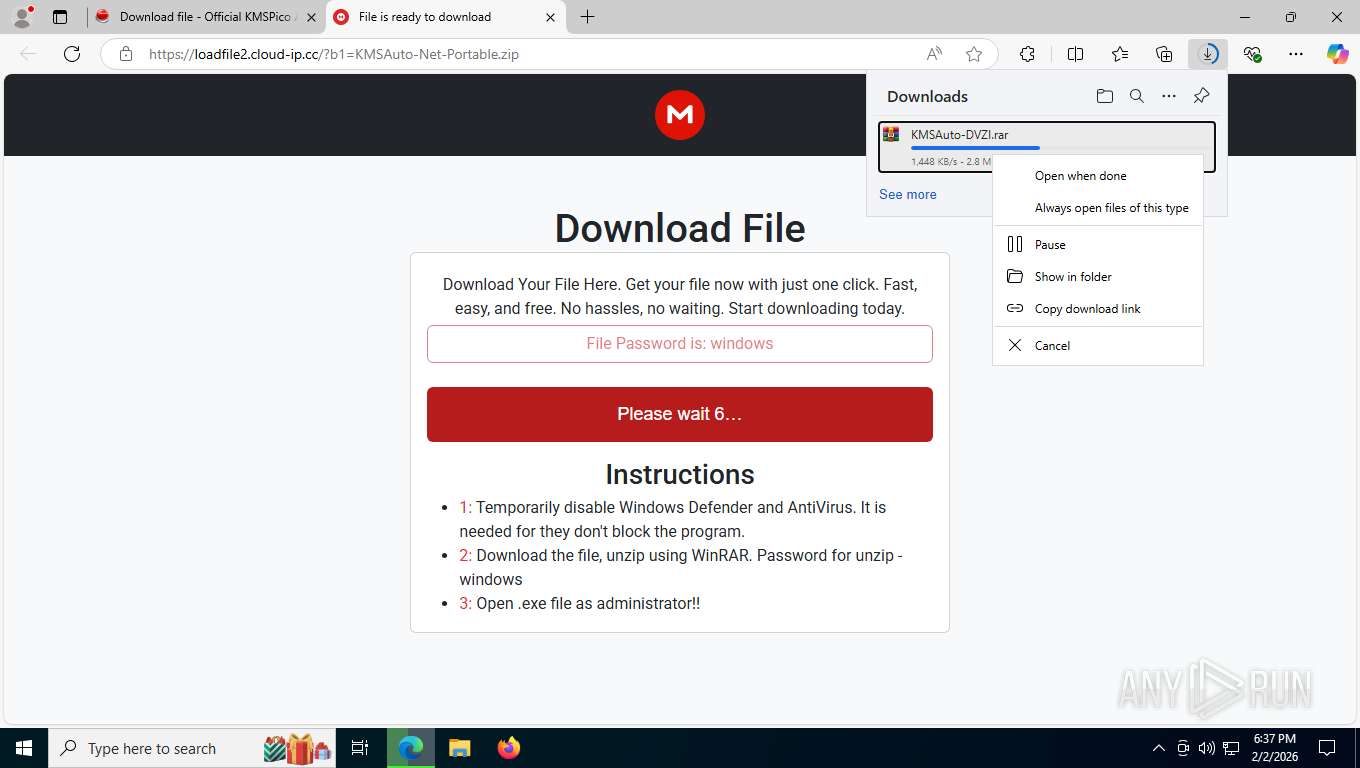Open the Windows Start menu
Screen dimensions: 1360x768
tap(23, 748)
